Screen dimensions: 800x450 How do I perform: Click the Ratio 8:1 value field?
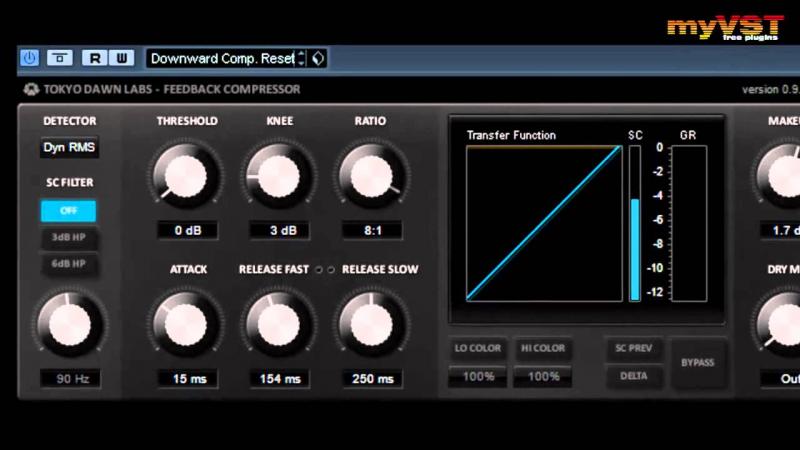coord(372,230)
